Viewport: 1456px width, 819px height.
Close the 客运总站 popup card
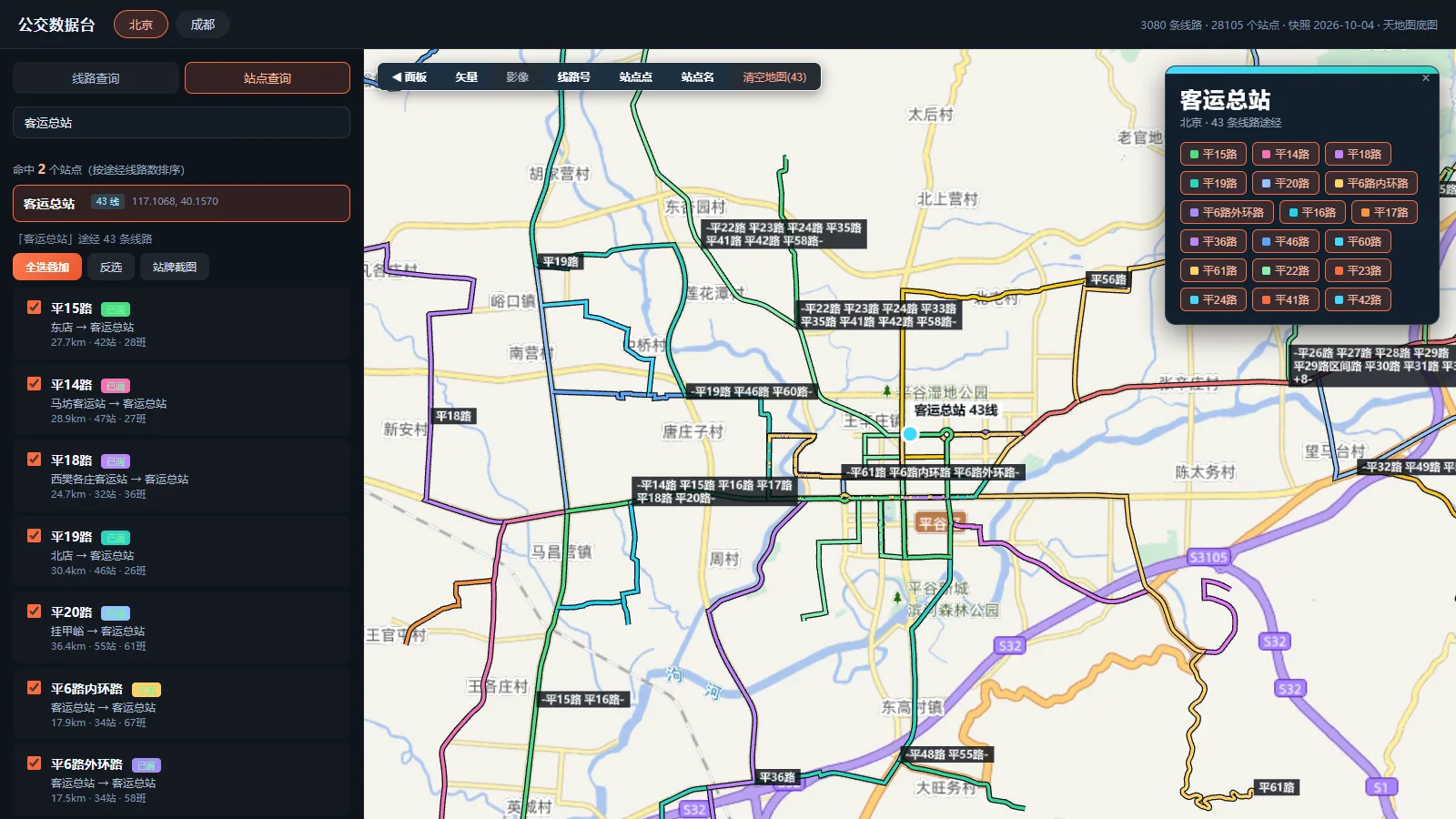tap(1426, 78)
